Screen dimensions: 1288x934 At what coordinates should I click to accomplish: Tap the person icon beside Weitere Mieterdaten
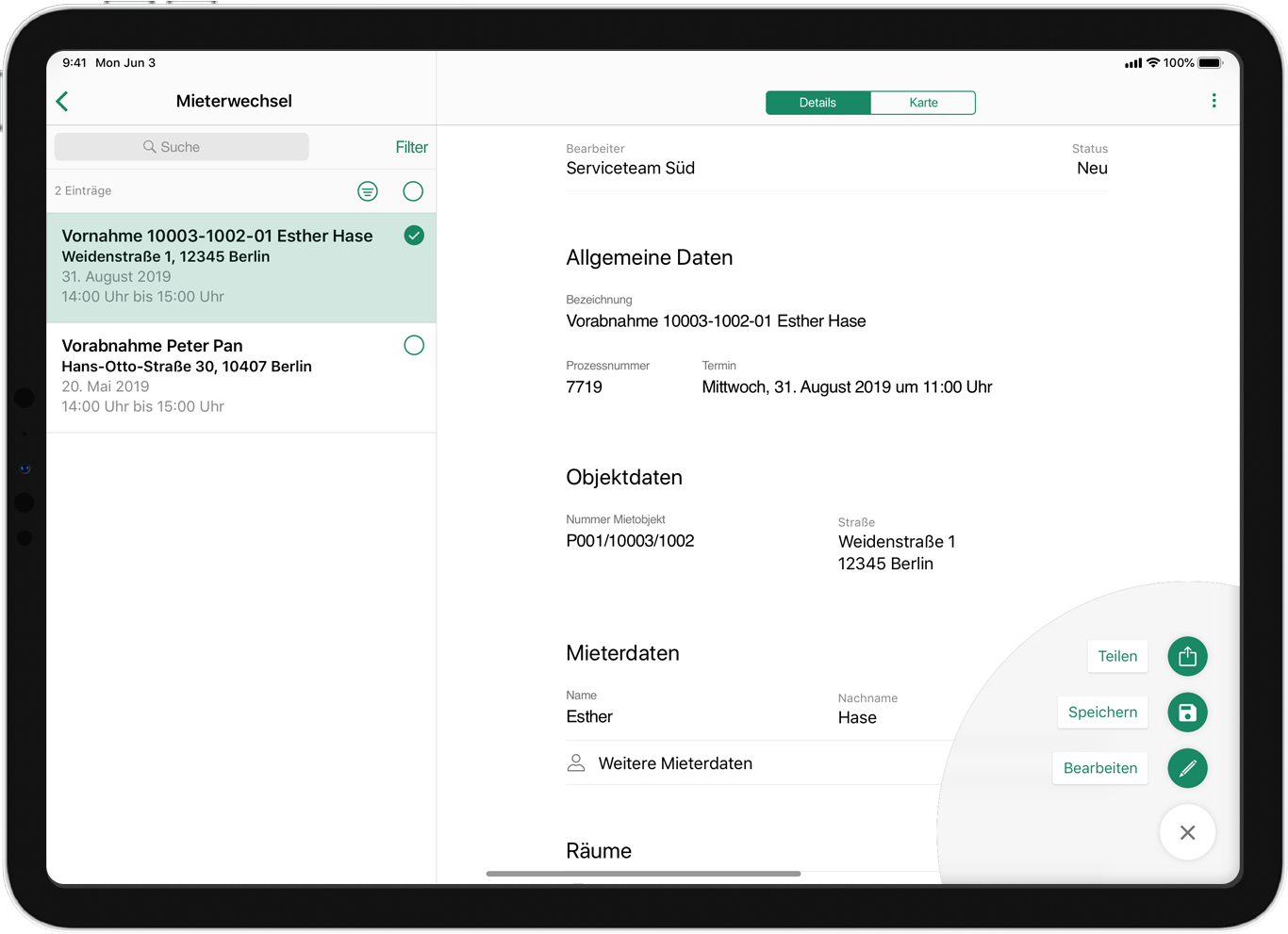(x=576, y=763)
